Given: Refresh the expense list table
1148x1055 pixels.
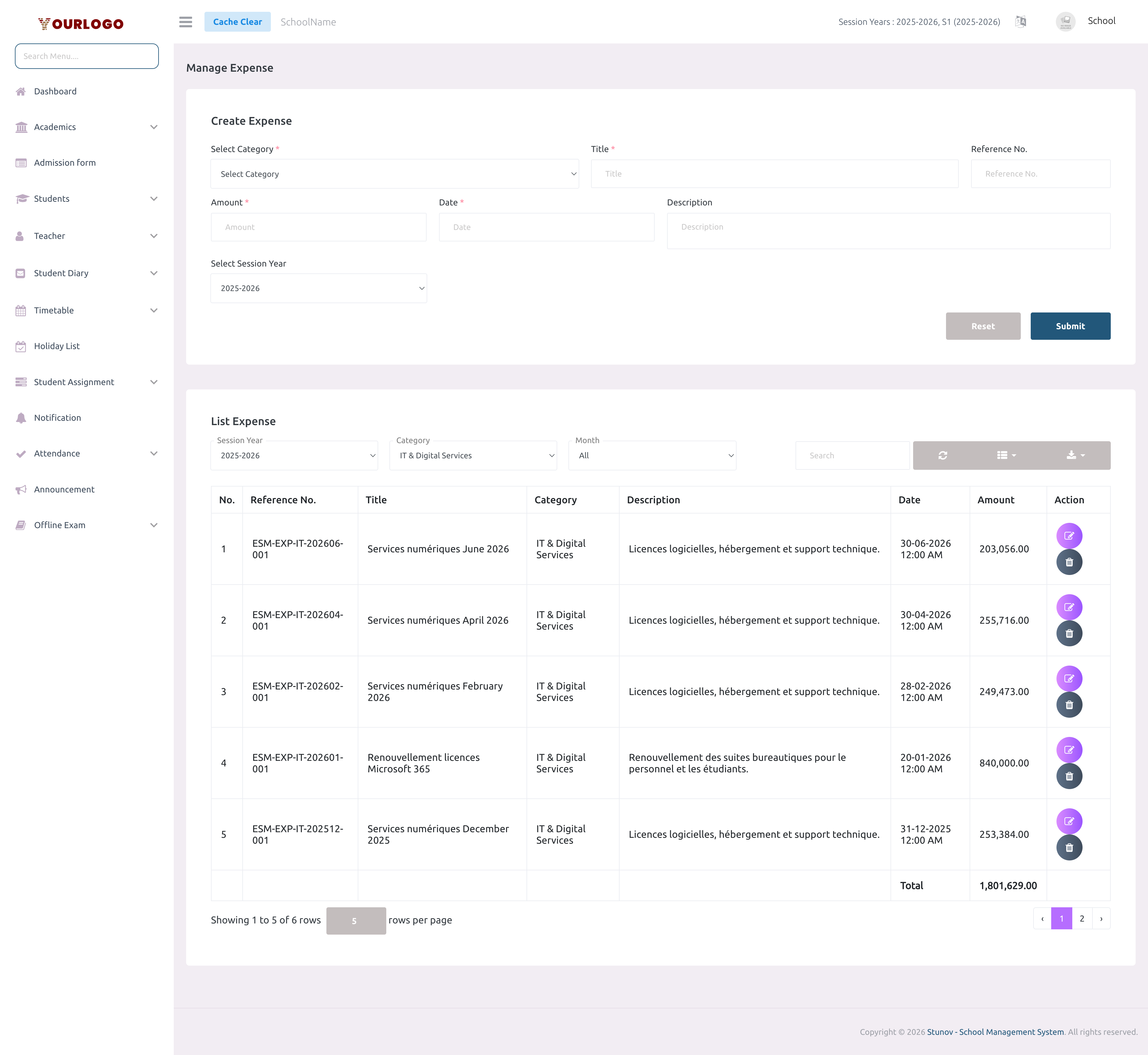Looking at the screenshot, I should pos(943,455).
